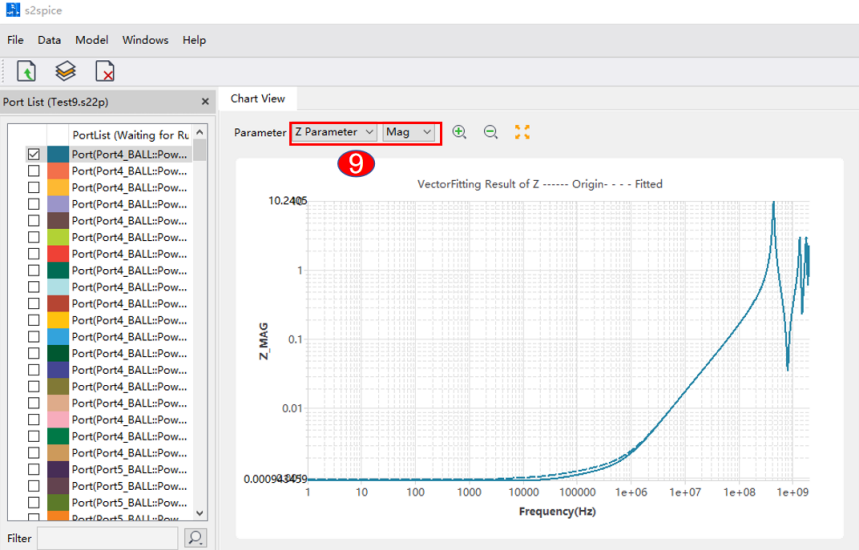Image resolution: width=859 pixels, height=550 pixels.
Task: Click the Filter label text
Action: pyautogui.click(x=19, y=538)
